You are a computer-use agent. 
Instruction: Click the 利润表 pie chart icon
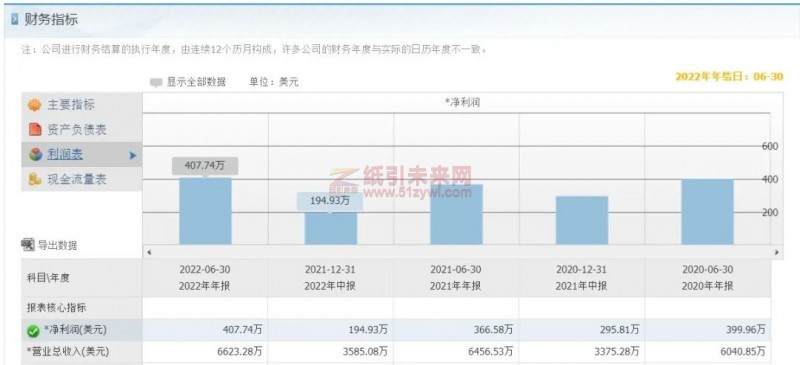click(35, 155)
